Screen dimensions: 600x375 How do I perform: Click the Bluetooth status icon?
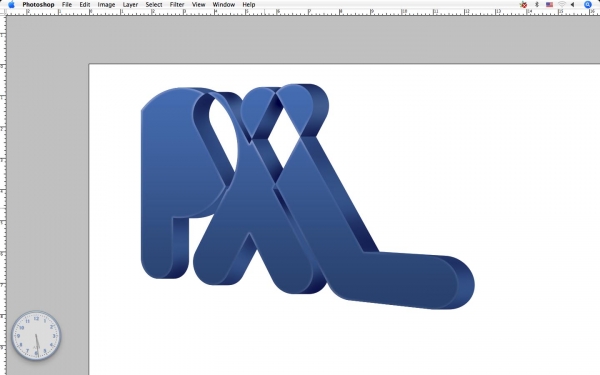pos(536,5)
